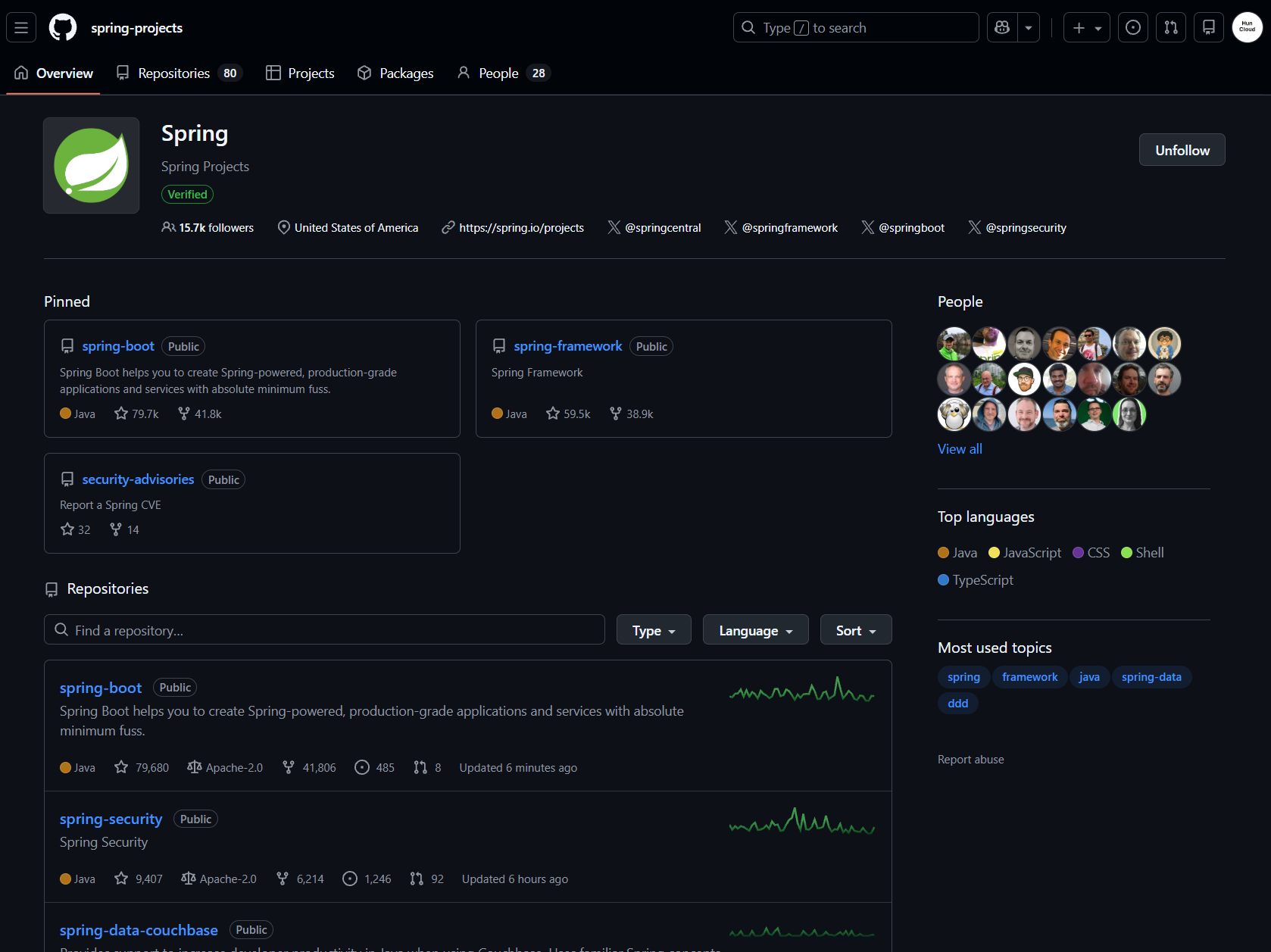The image size is (1271, 952).
Task: Open spring-boot in repositories list
Action: coord(101,688)
